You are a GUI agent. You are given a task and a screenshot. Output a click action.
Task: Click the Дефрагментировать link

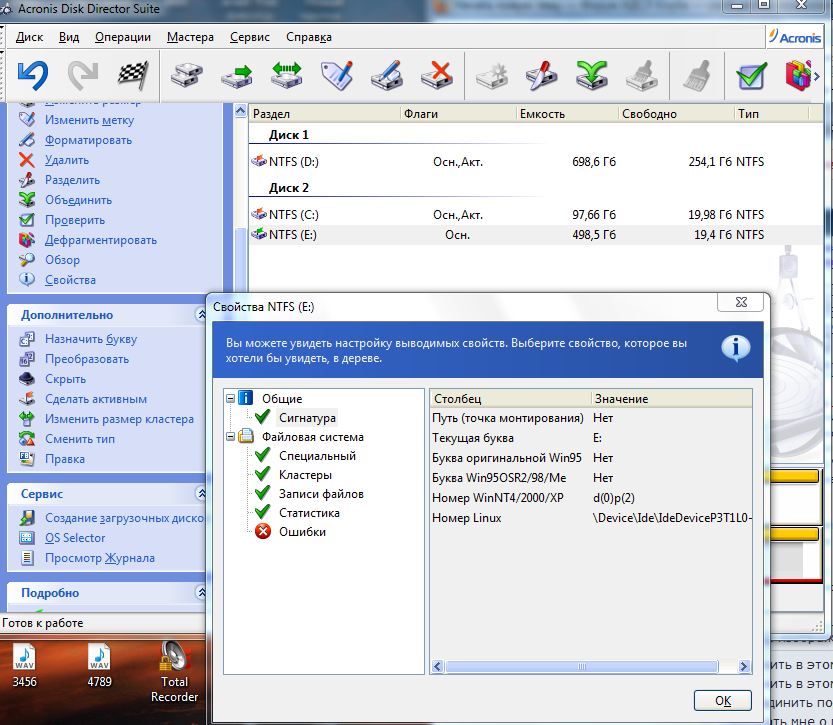click(101, 240)
